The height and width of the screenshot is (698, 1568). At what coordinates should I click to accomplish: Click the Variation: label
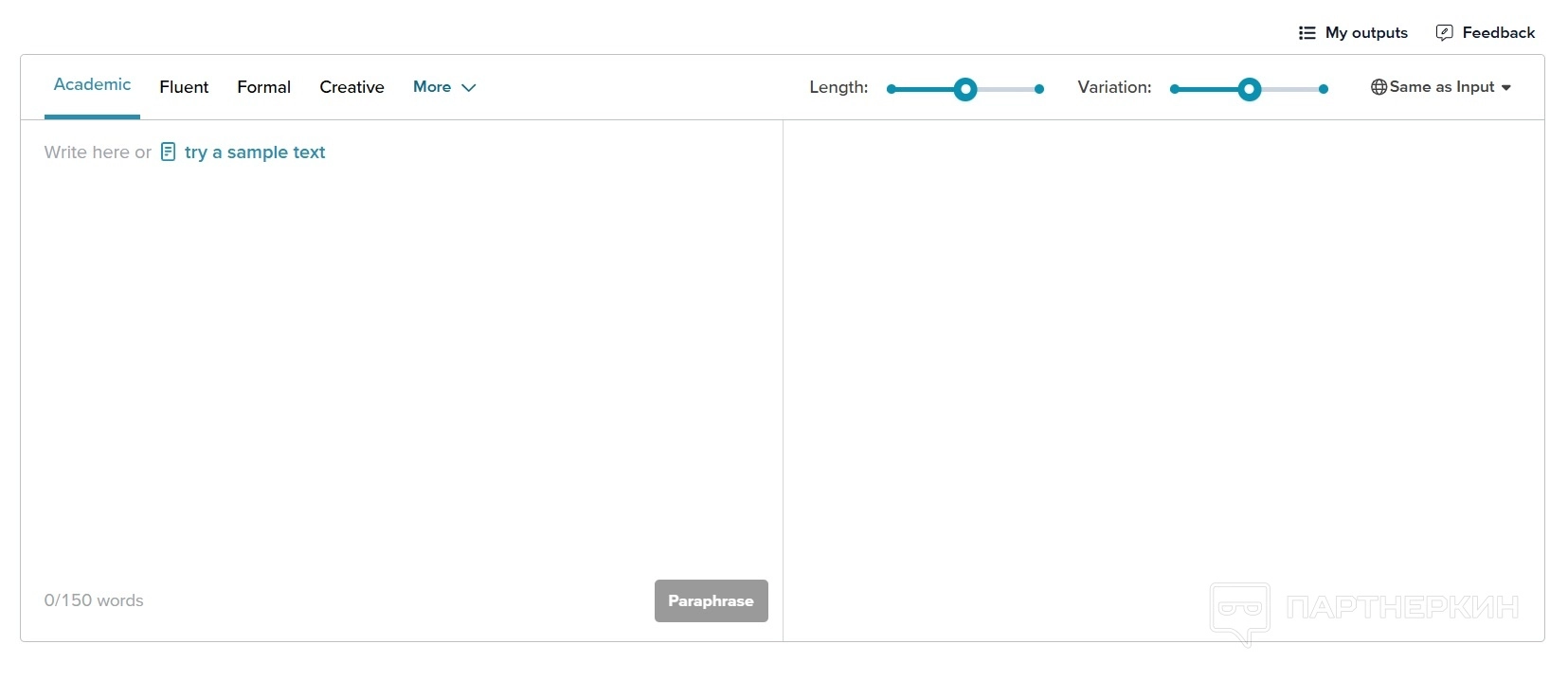pyautogui.click(x=1114, y=87)
